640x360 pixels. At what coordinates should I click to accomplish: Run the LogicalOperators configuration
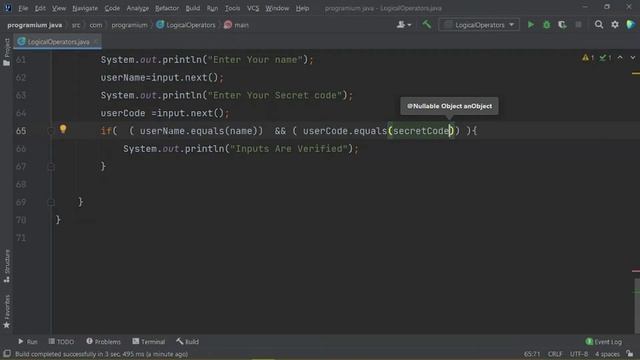531,25
